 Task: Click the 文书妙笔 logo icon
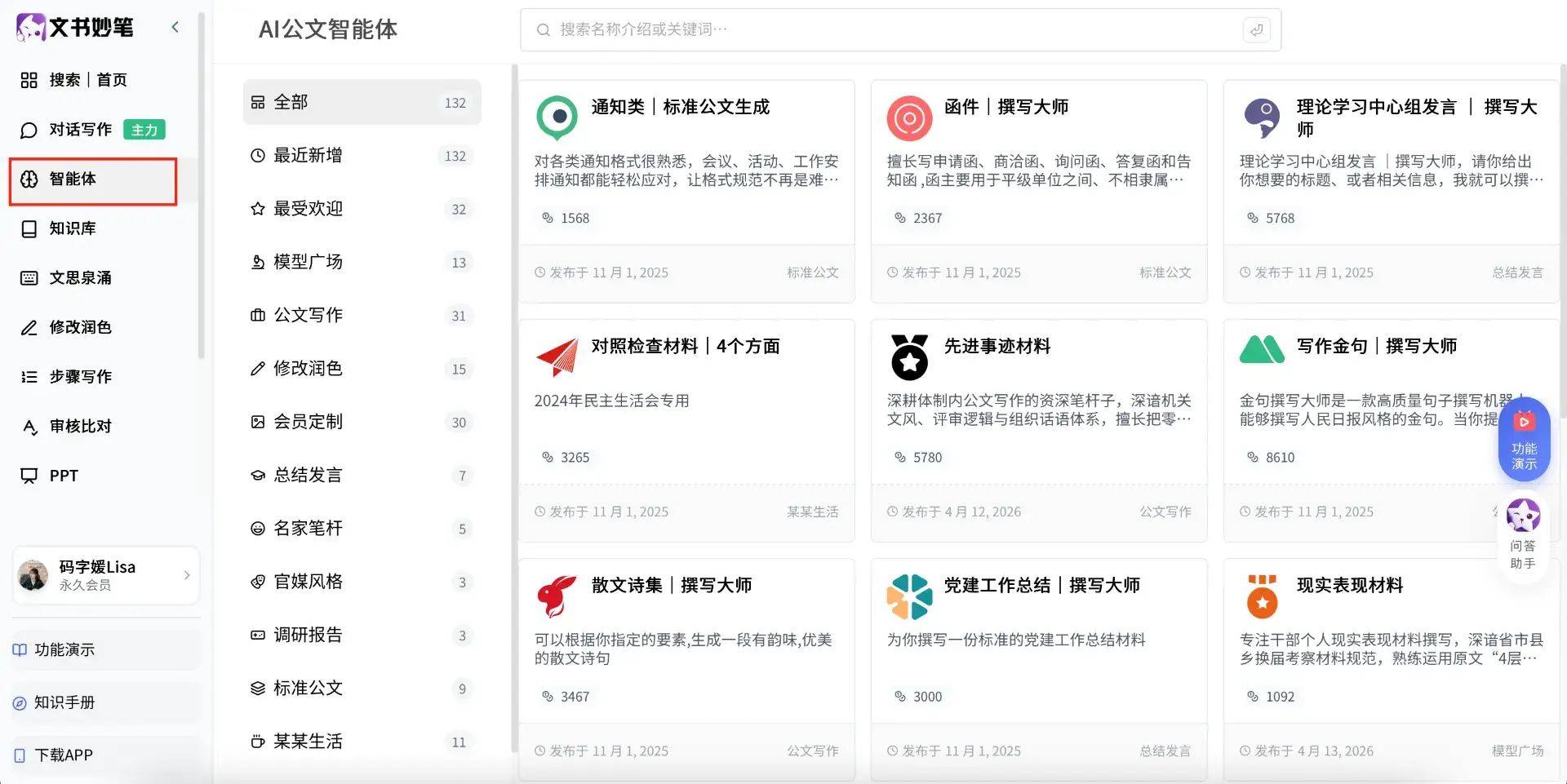tap(31, 28)
